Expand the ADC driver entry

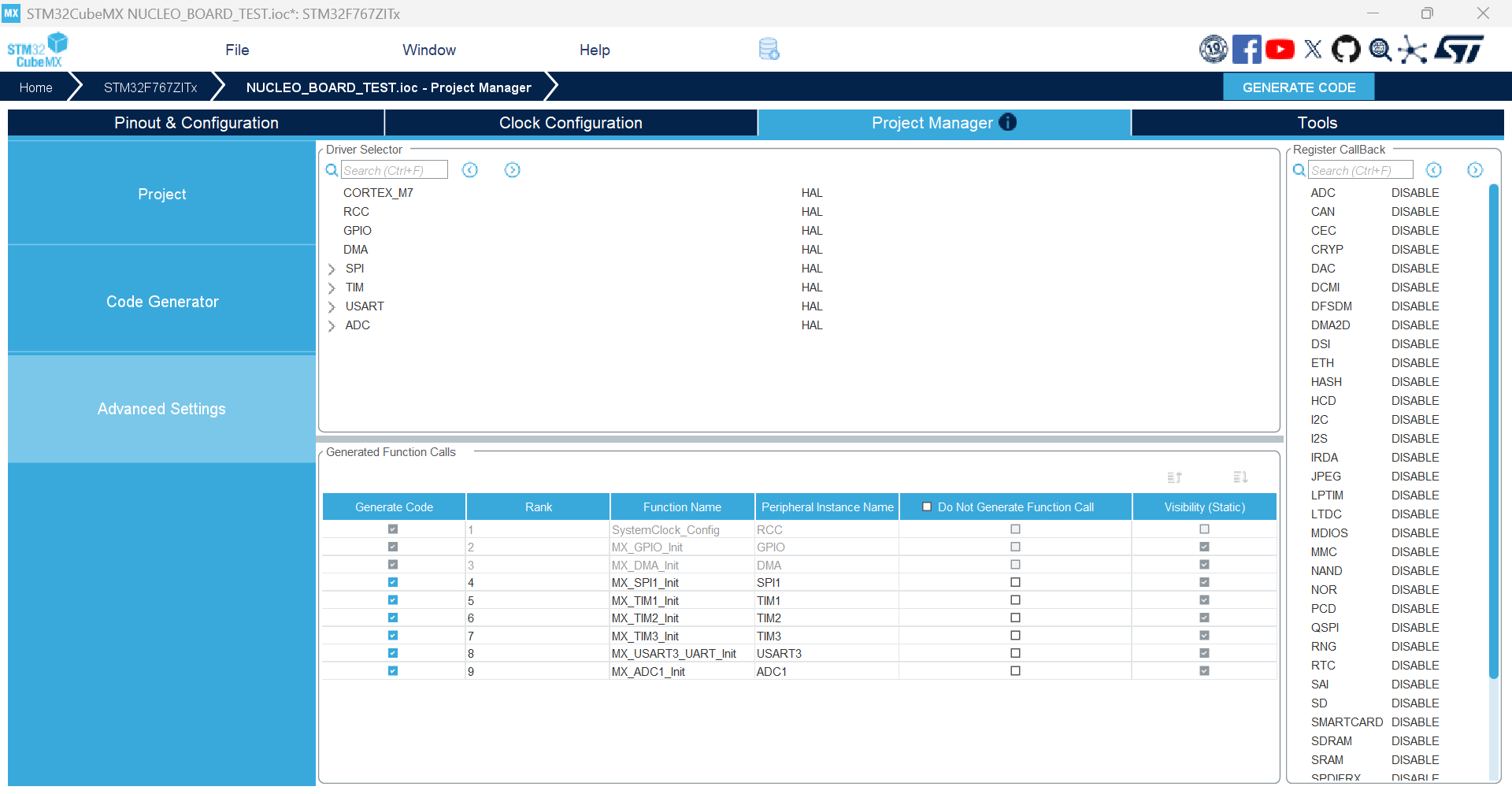point(332,326)
